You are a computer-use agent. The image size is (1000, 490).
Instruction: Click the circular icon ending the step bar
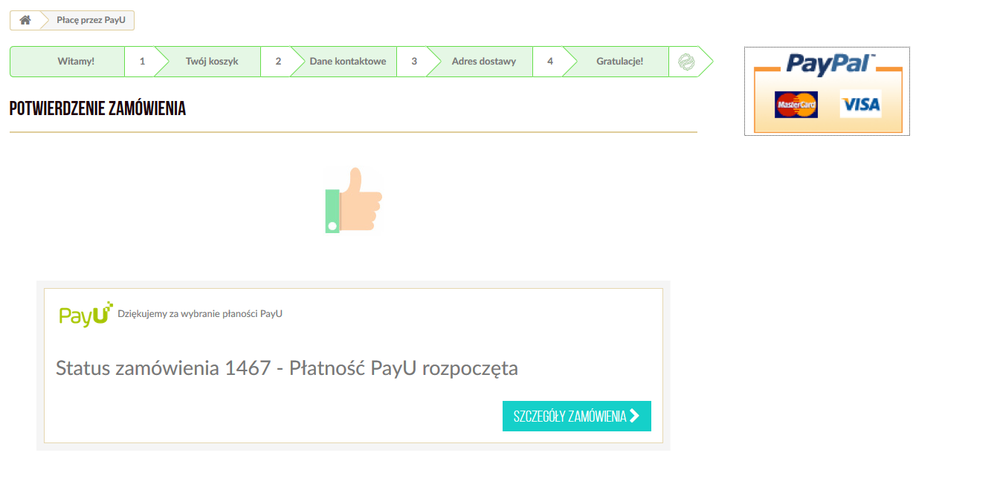coord(686,62)
